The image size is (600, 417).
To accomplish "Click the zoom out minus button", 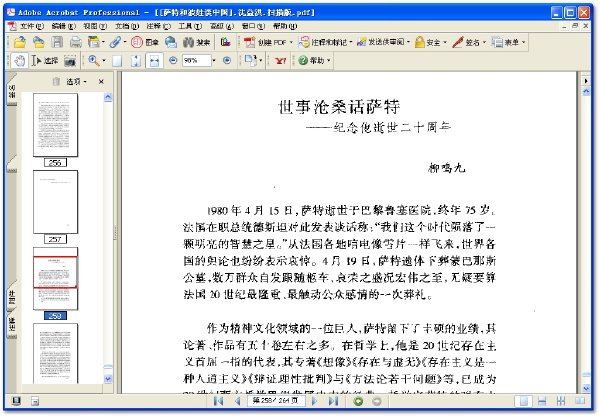I will pyautogui.click(x=173, y=60).
